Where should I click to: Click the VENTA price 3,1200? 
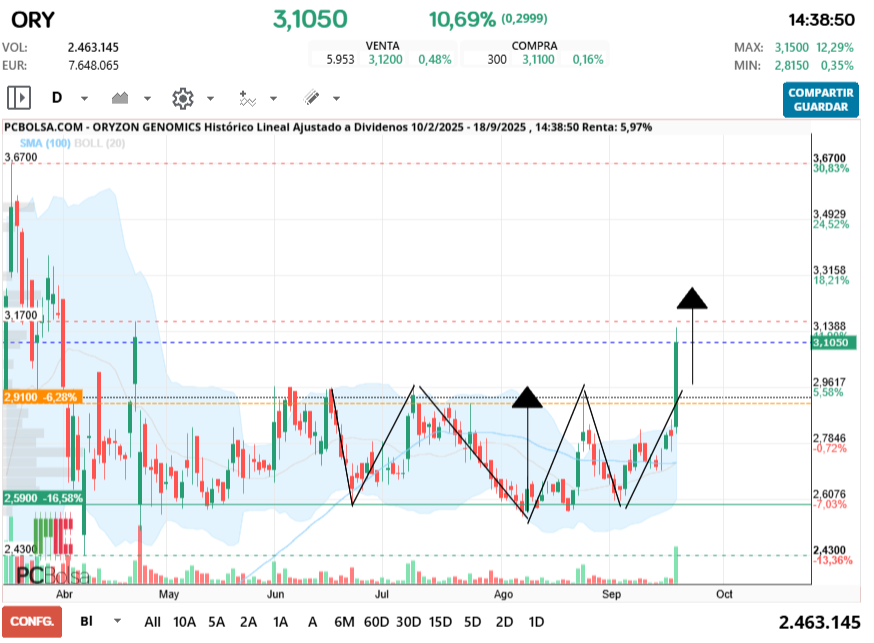click(385, 60)
